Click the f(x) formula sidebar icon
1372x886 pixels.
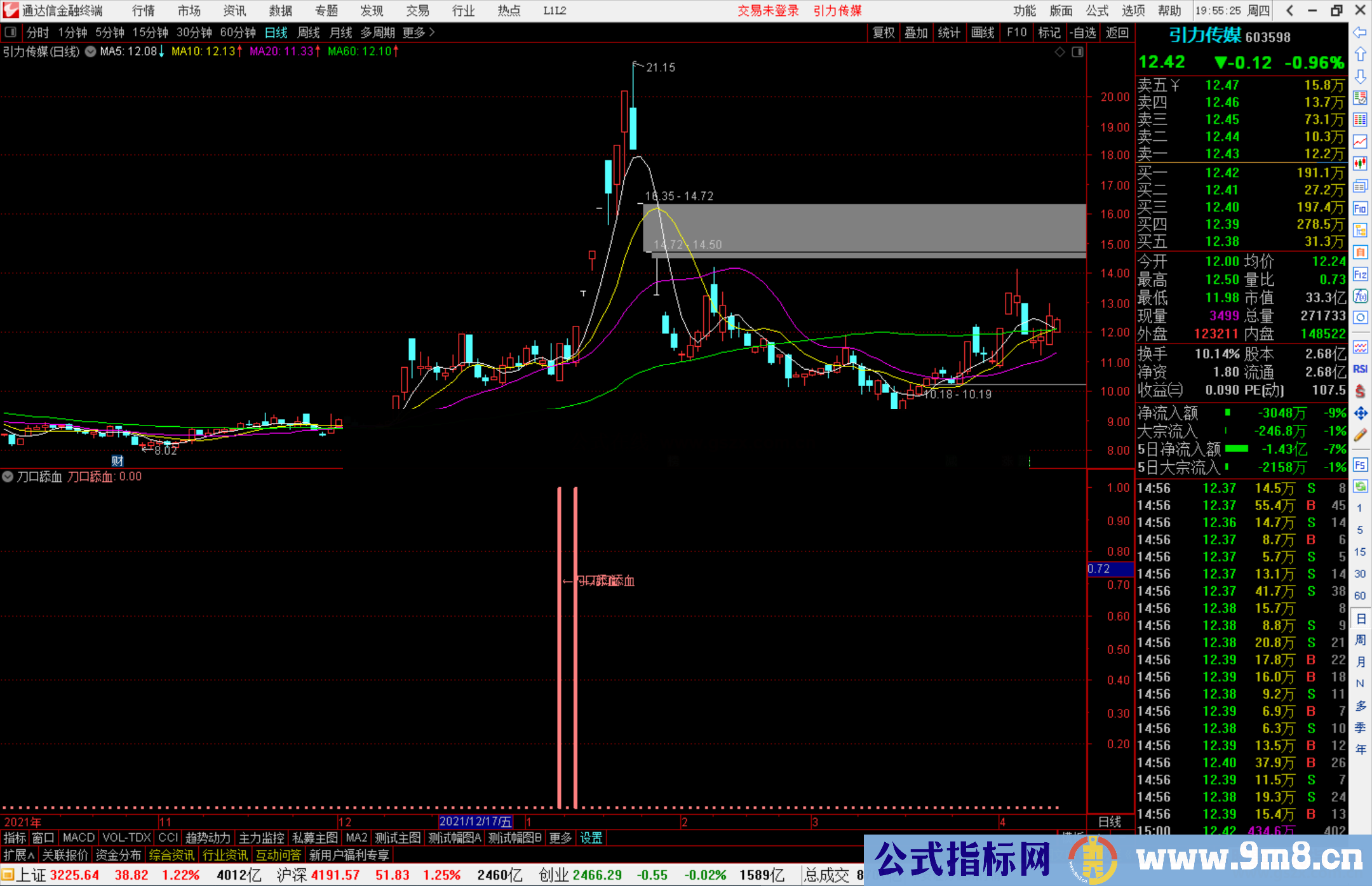(1360, 297)
